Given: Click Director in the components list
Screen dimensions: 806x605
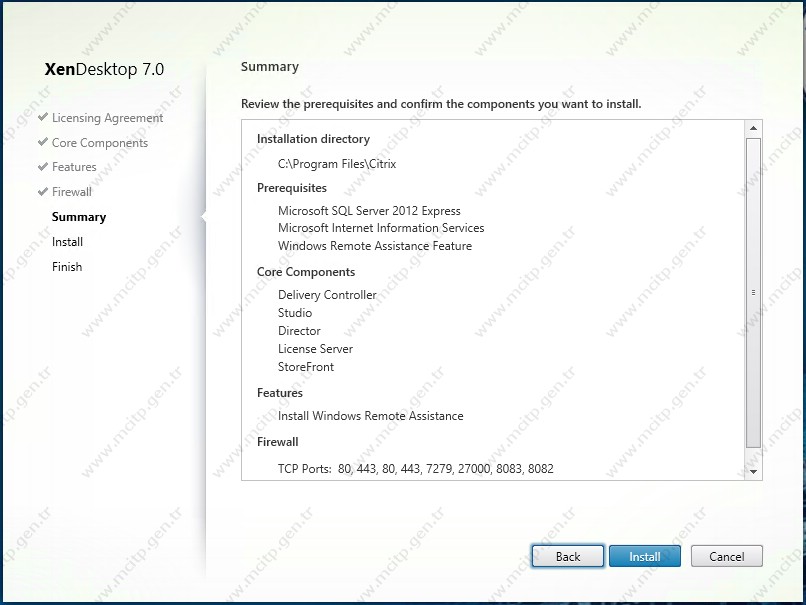Looking at the screenshot, I should tap(299, 331).
